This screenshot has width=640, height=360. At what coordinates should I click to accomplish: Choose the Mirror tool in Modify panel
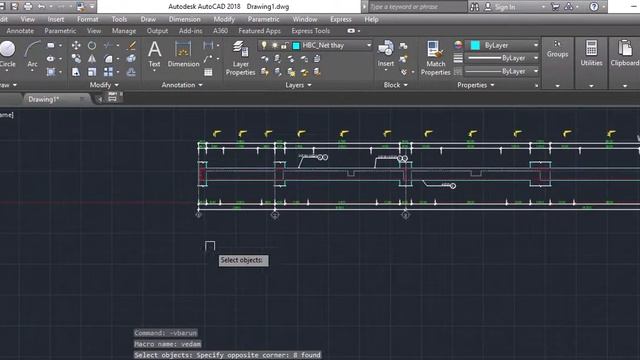coord(92,59)
